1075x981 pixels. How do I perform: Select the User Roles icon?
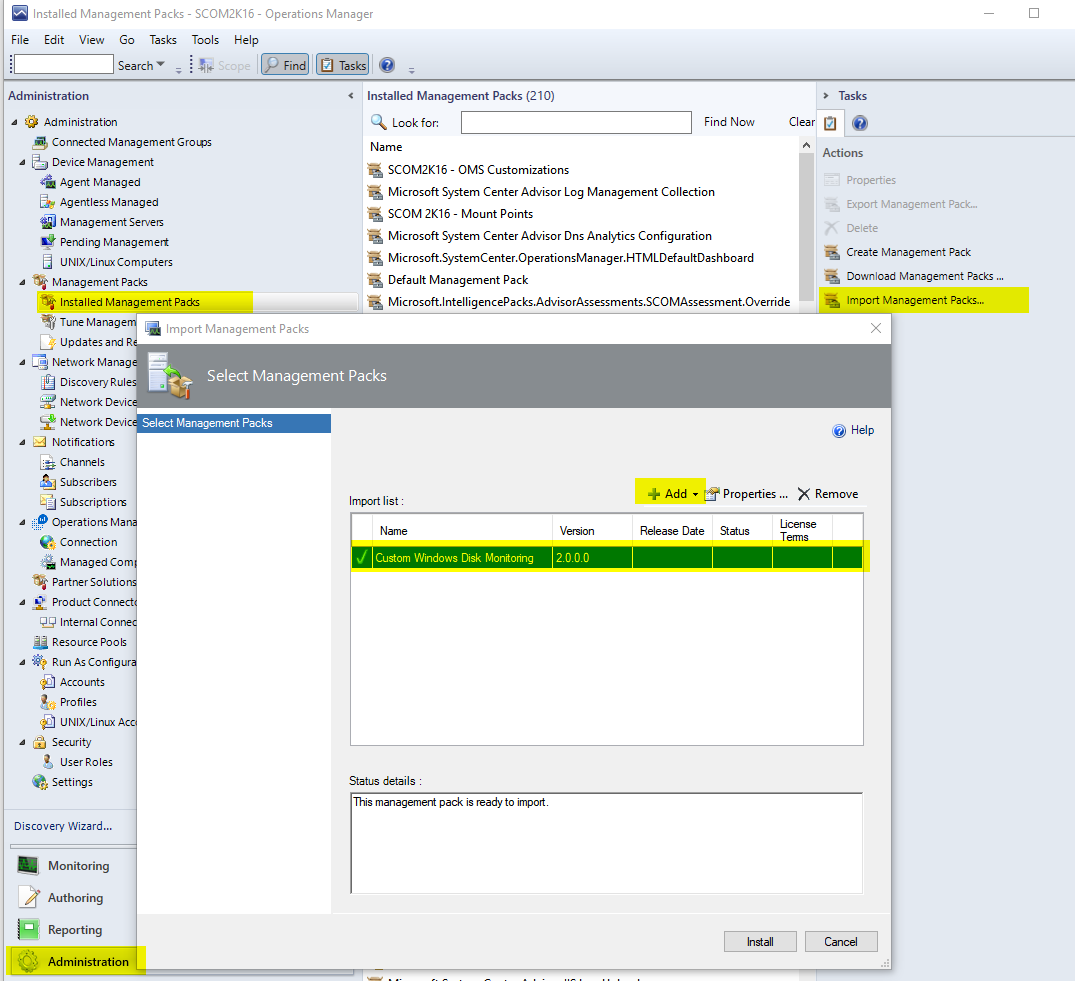pyautogui.click(x=48, y=762)
